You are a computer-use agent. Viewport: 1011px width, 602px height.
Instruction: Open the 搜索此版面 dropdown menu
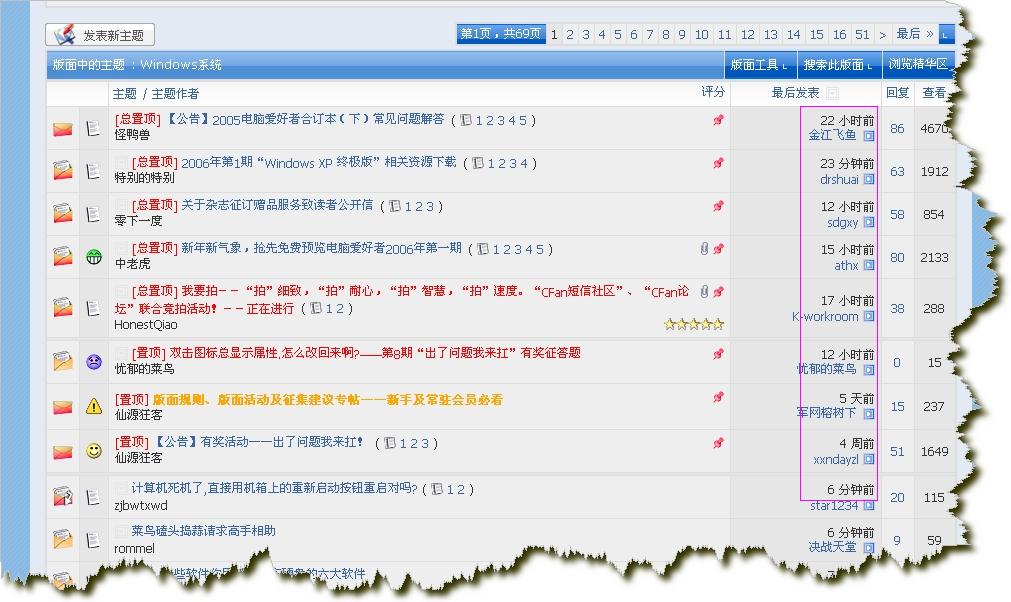(x=838, y=64)
